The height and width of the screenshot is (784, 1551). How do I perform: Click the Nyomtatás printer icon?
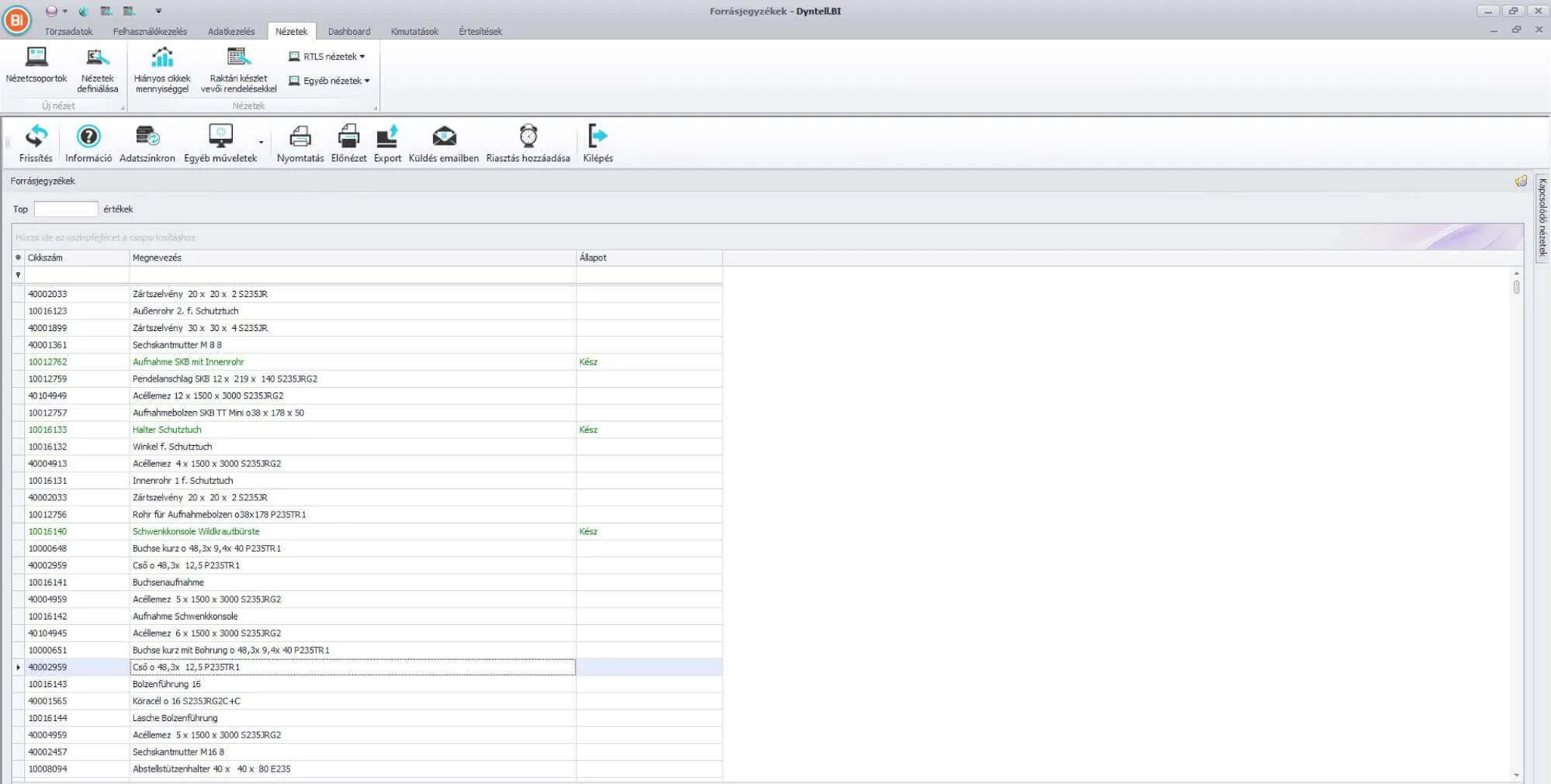point(300,137)
